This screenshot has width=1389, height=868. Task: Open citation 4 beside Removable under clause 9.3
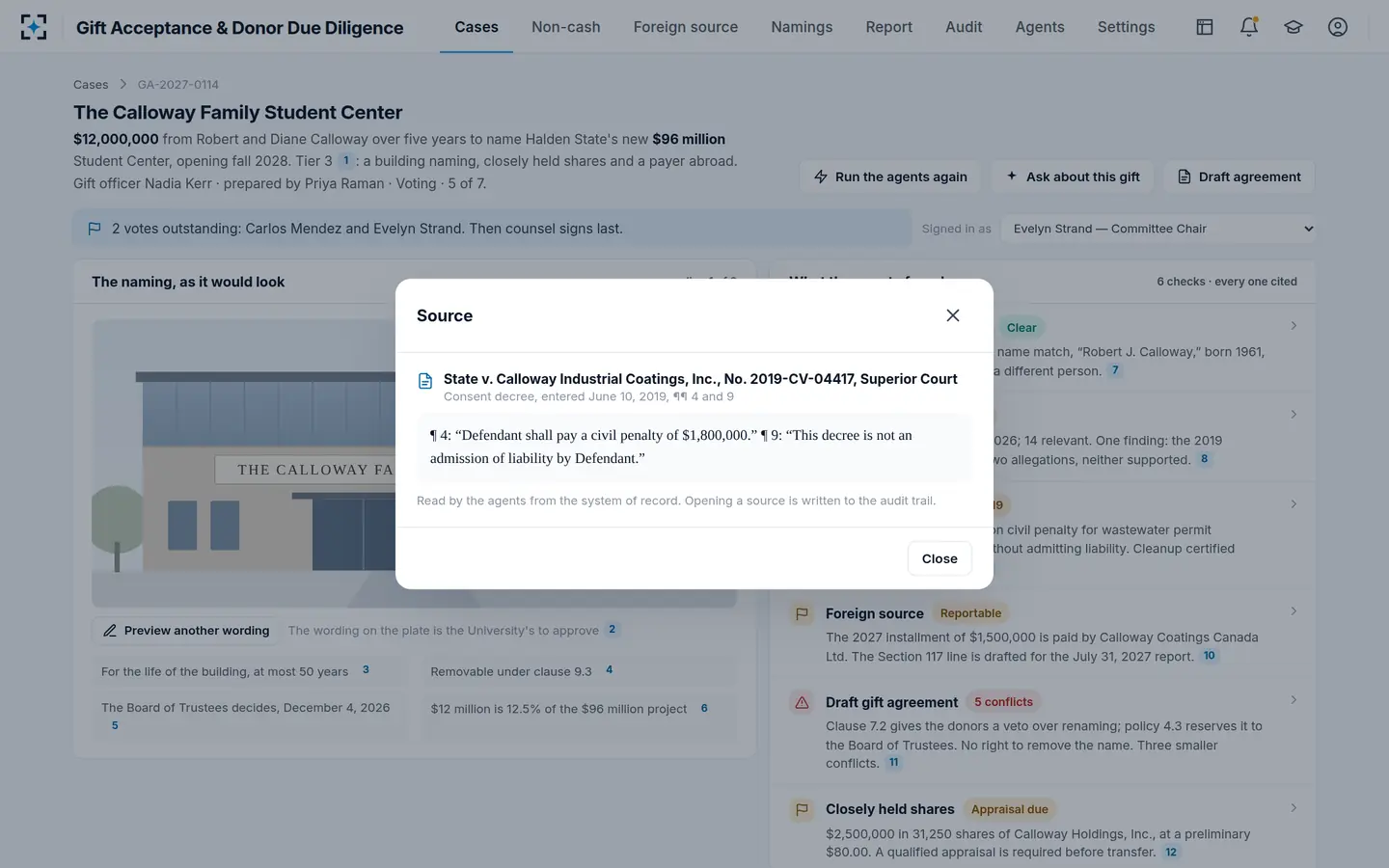click(x=609, y=670)
